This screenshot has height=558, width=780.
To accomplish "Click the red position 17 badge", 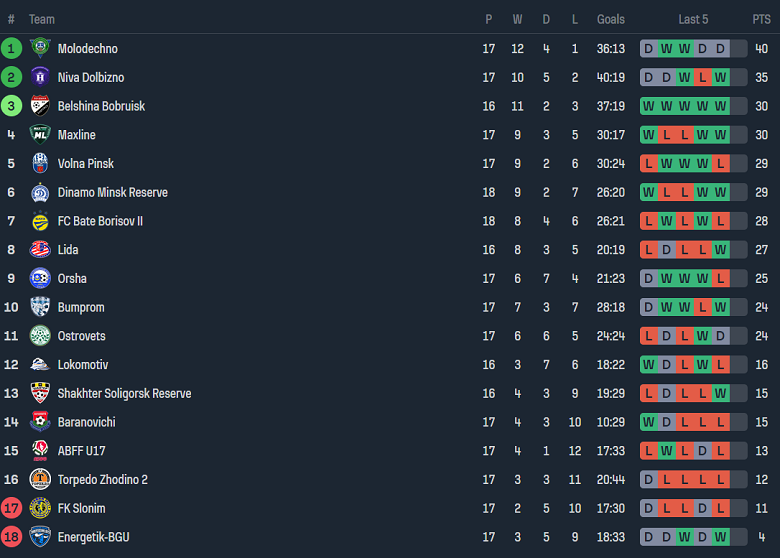I will point(12,508).
